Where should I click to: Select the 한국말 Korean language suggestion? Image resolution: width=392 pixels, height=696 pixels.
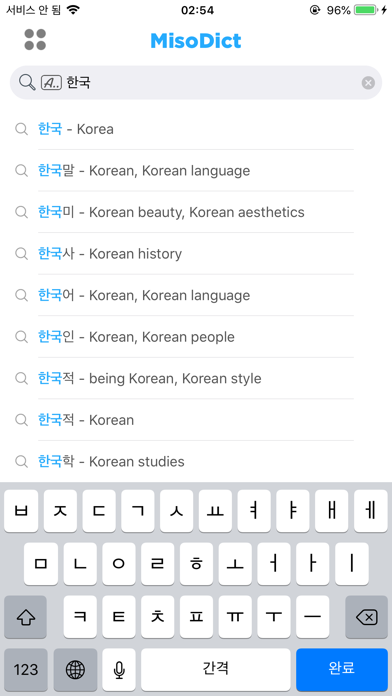point(196,171)
